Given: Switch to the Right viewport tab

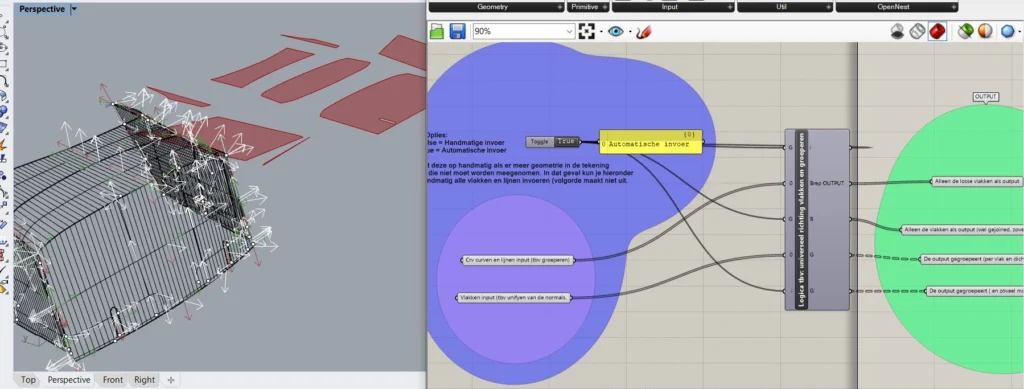Looking at the screenshot, I should pyautogui.click(x=144, y=380).
